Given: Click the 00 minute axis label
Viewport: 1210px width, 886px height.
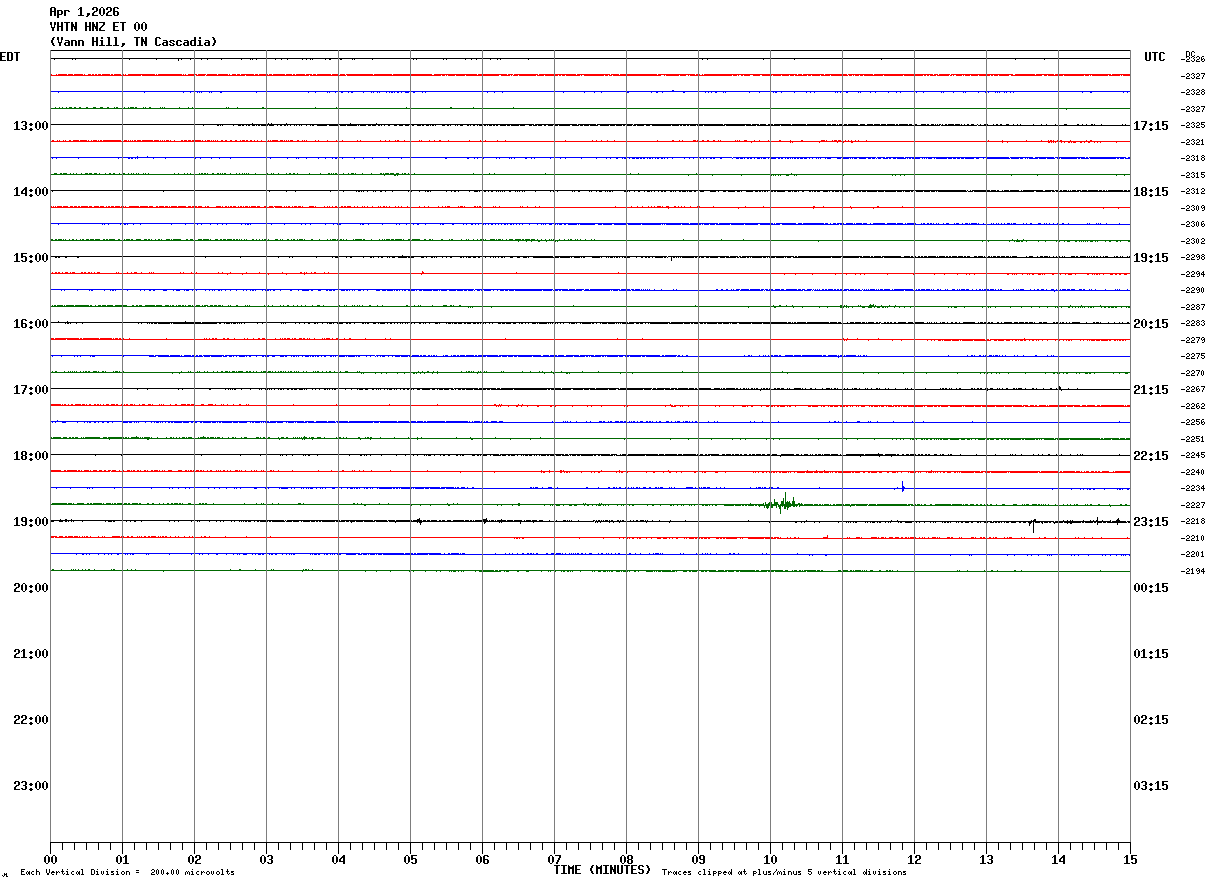Looking at the screenshot, I should tap(50, 859).
